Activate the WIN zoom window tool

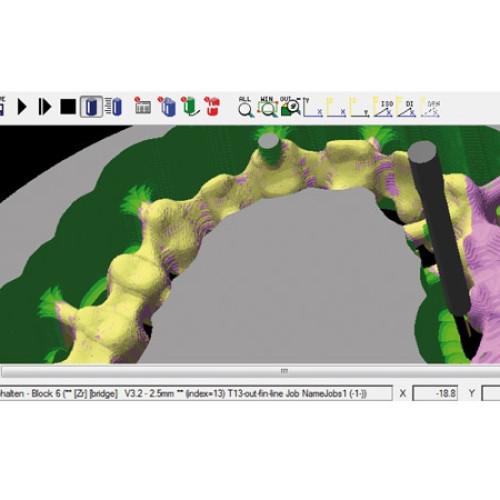pyautogui.click(x=268, y=107)
